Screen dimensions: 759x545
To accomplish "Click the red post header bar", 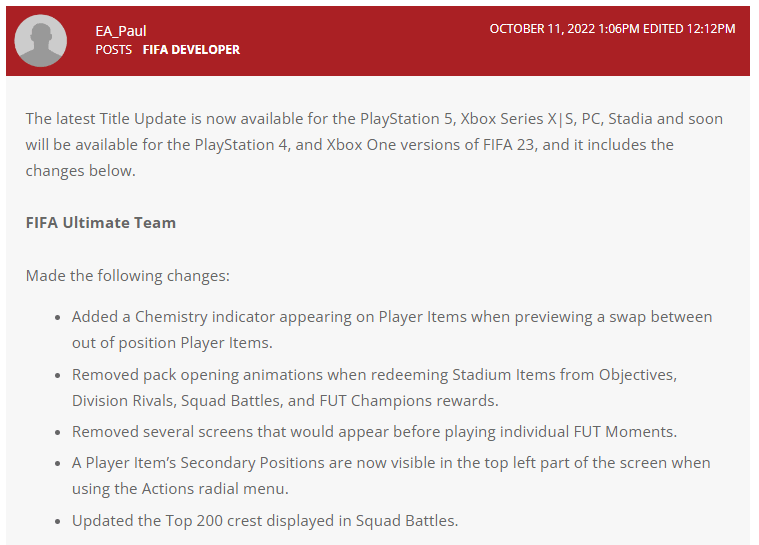I will pos(378,41).
